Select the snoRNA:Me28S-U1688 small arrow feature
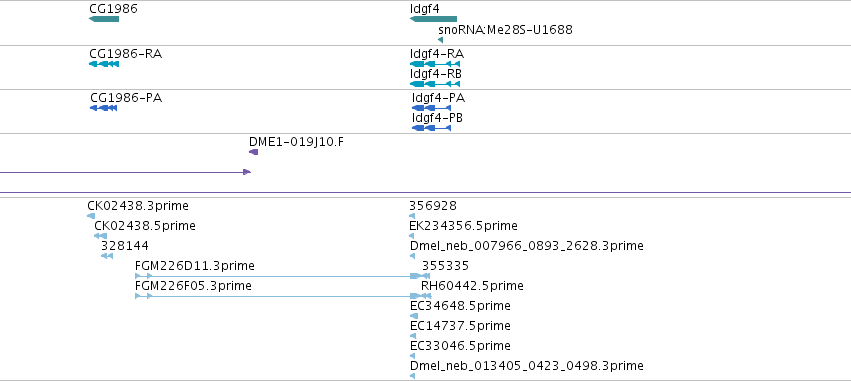This screenshot has height=381, width=851. pyautogui.click(x=440, y=40)
